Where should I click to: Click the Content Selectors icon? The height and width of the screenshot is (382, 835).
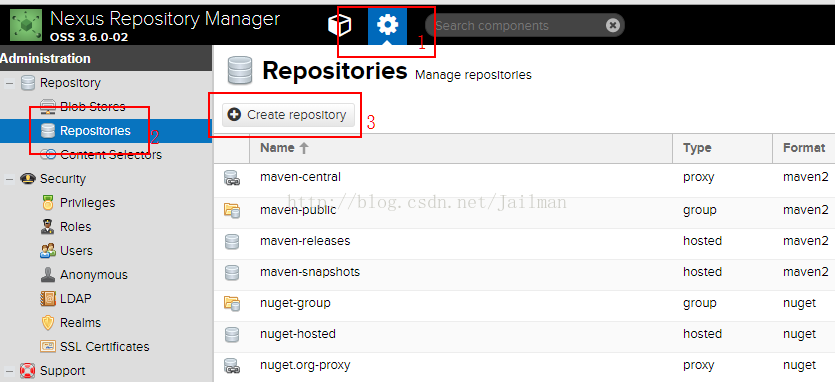point(48,155)
